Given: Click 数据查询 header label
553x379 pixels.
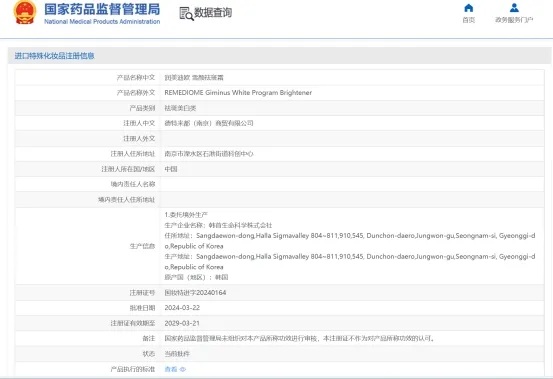Looking at the screenshot, I should [213, 13].
